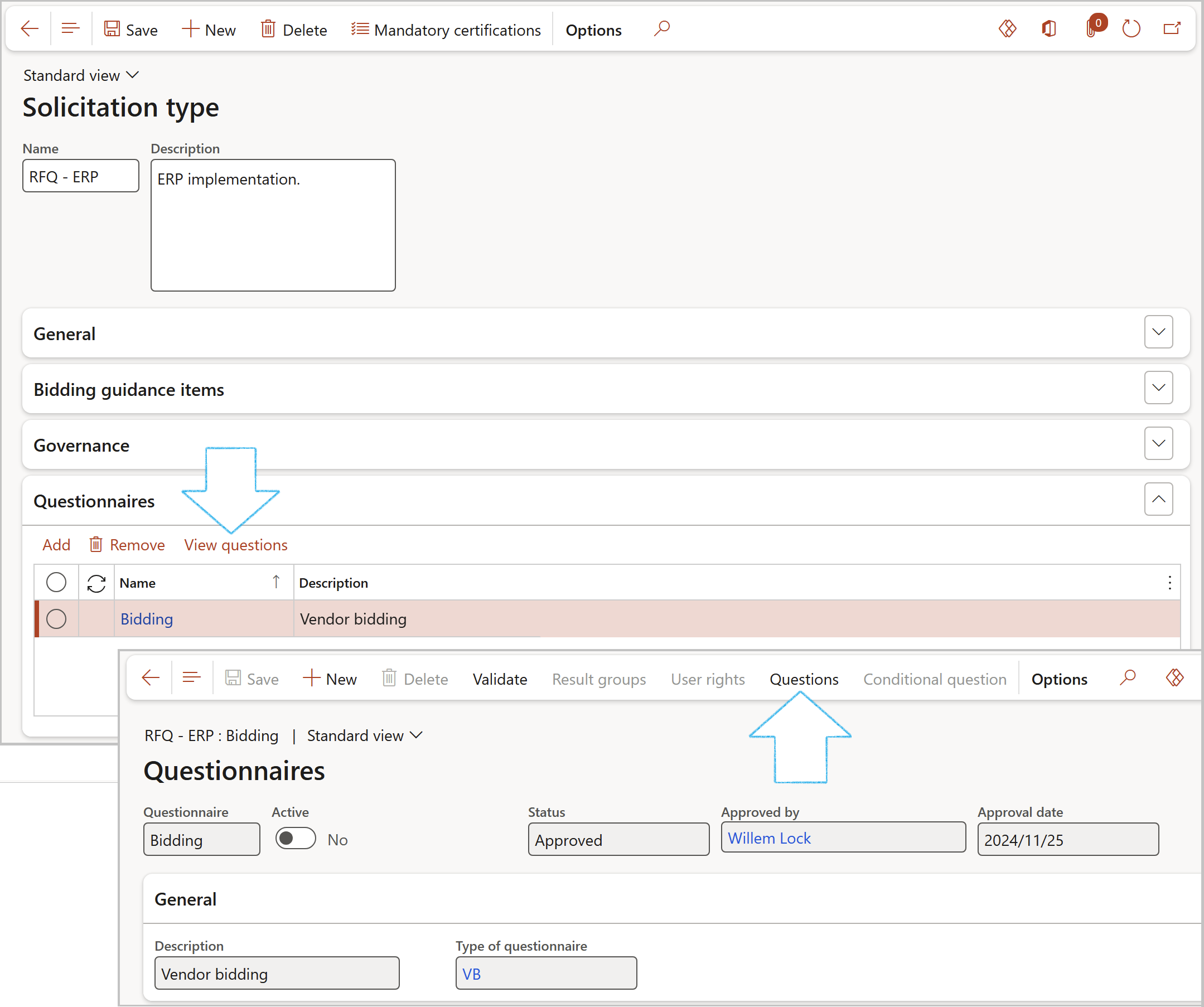Expand the General section

pos(1158,332)
